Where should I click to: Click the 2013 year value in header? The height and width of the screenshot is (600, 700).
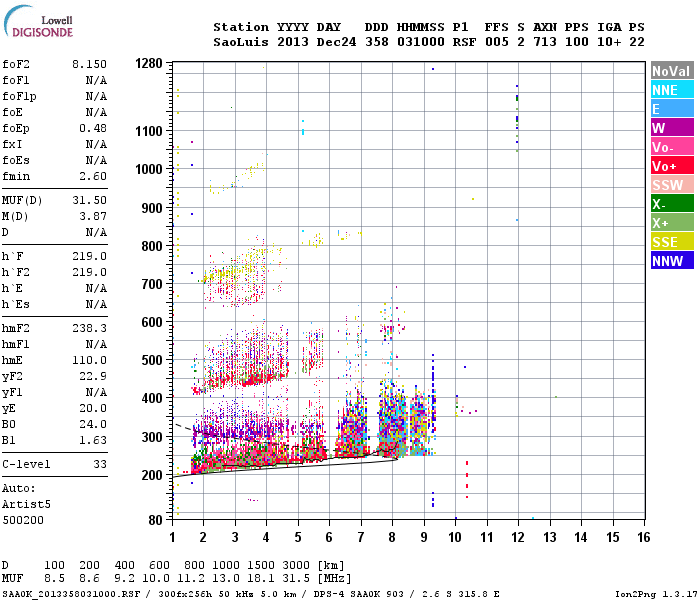[292, 42]
